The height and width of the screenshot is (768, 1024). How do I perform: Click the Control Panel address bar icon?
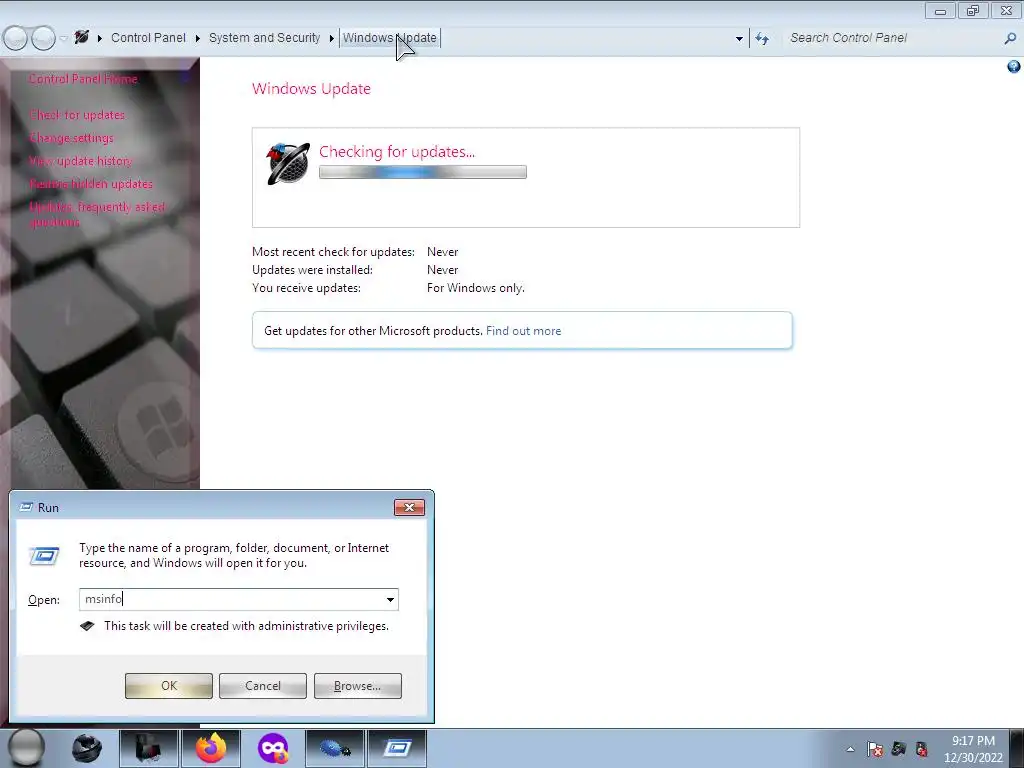tap(82, 37)
